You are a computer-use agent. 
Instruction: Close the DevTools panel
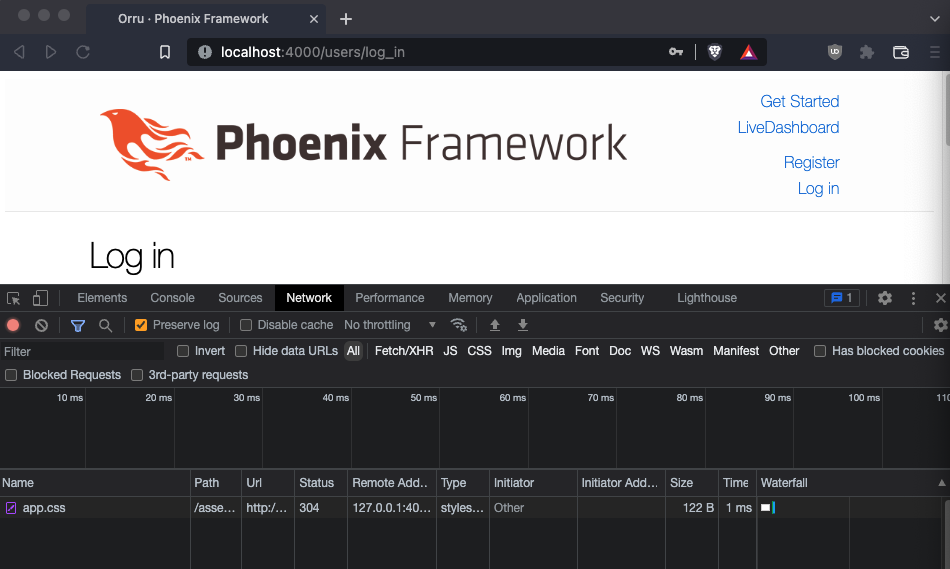940,298
